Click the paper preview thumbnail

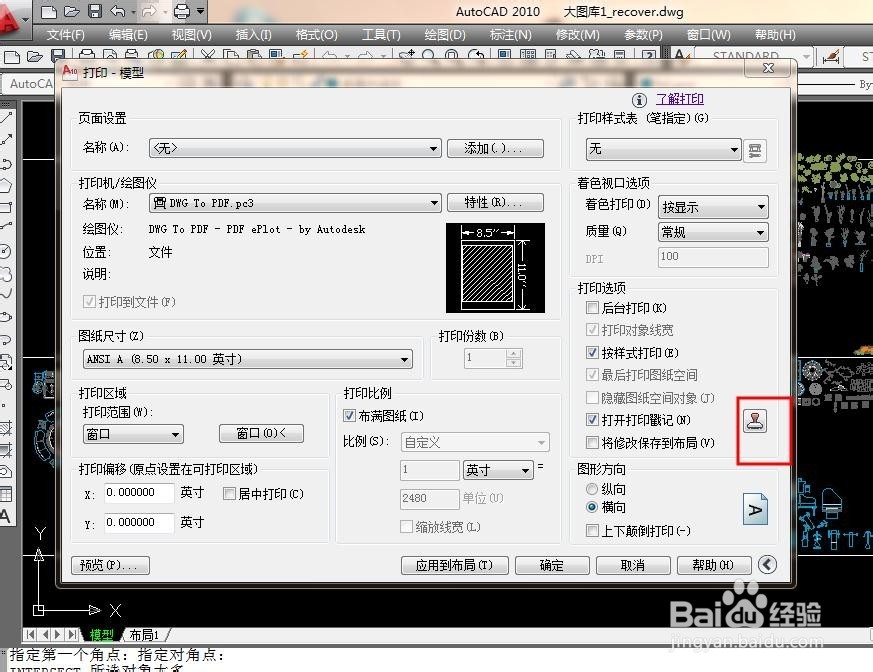(x=495, y=268)
